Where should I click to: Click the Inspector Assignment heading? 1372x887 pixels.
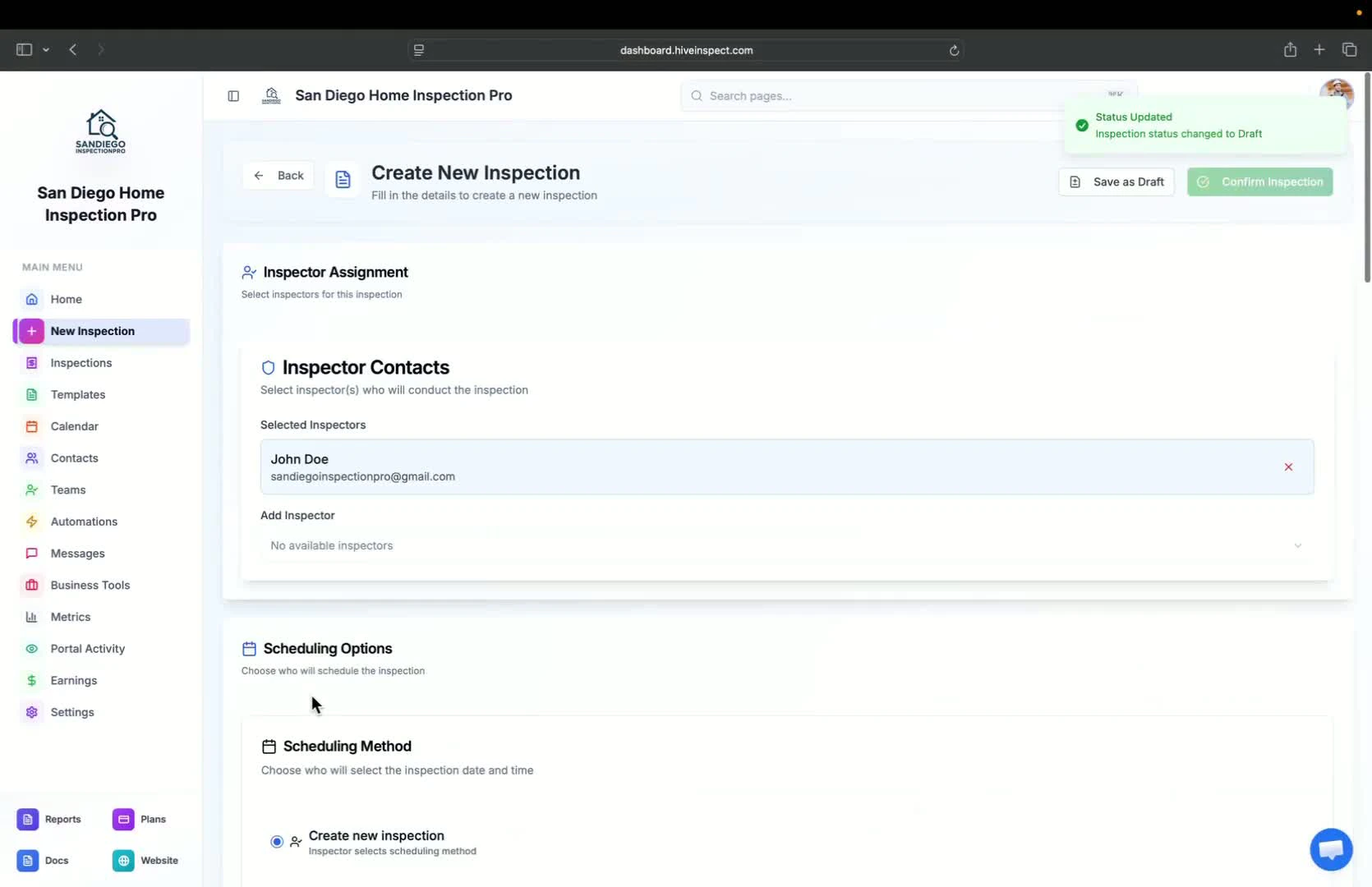[x=335, y=273]
